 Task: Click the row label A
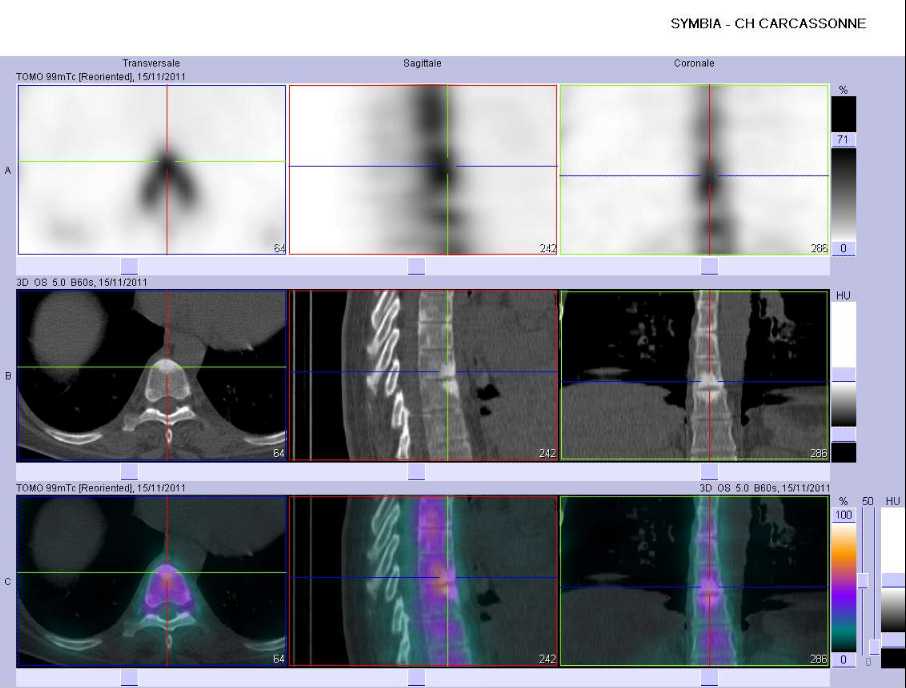pos(8,170)
